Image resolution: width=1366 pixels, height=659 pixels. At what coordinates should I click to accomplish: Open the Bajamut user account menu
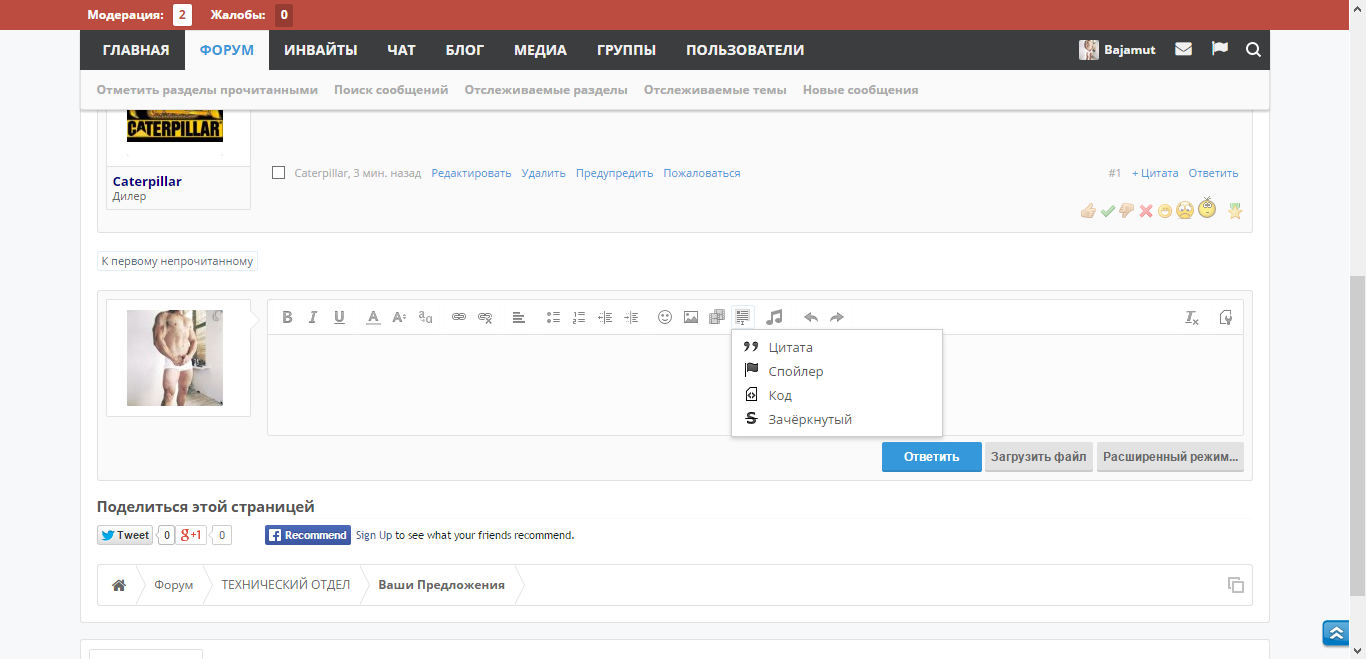[x=1118, y=49]
